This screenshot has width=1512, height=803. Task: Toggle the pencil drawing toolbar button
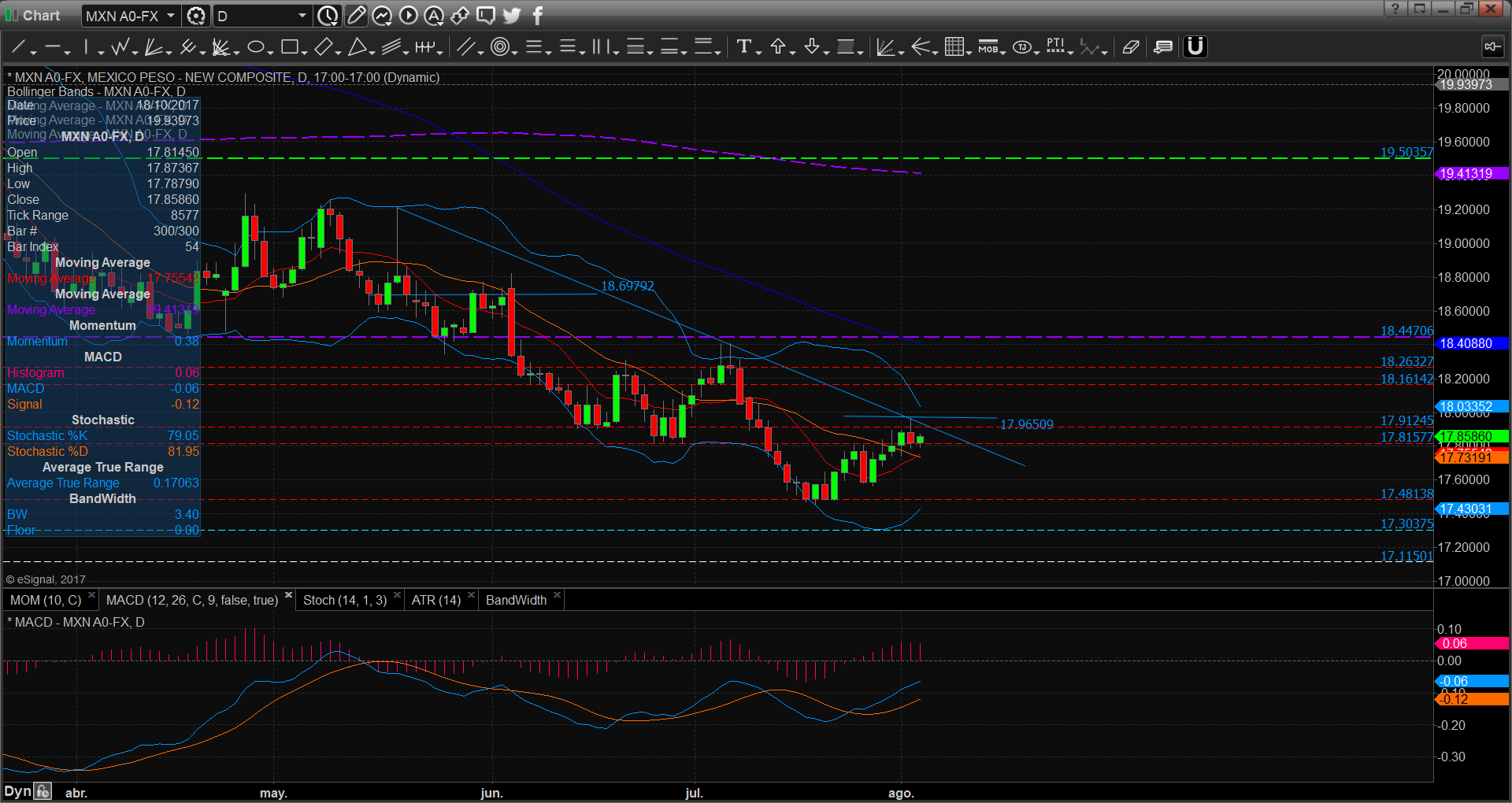click(x=356, y=15)
